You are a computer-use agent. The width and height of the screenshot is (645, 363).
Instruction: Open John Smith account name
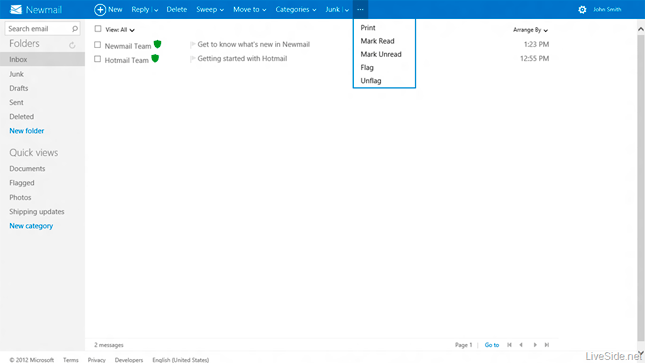click(607, 9)
